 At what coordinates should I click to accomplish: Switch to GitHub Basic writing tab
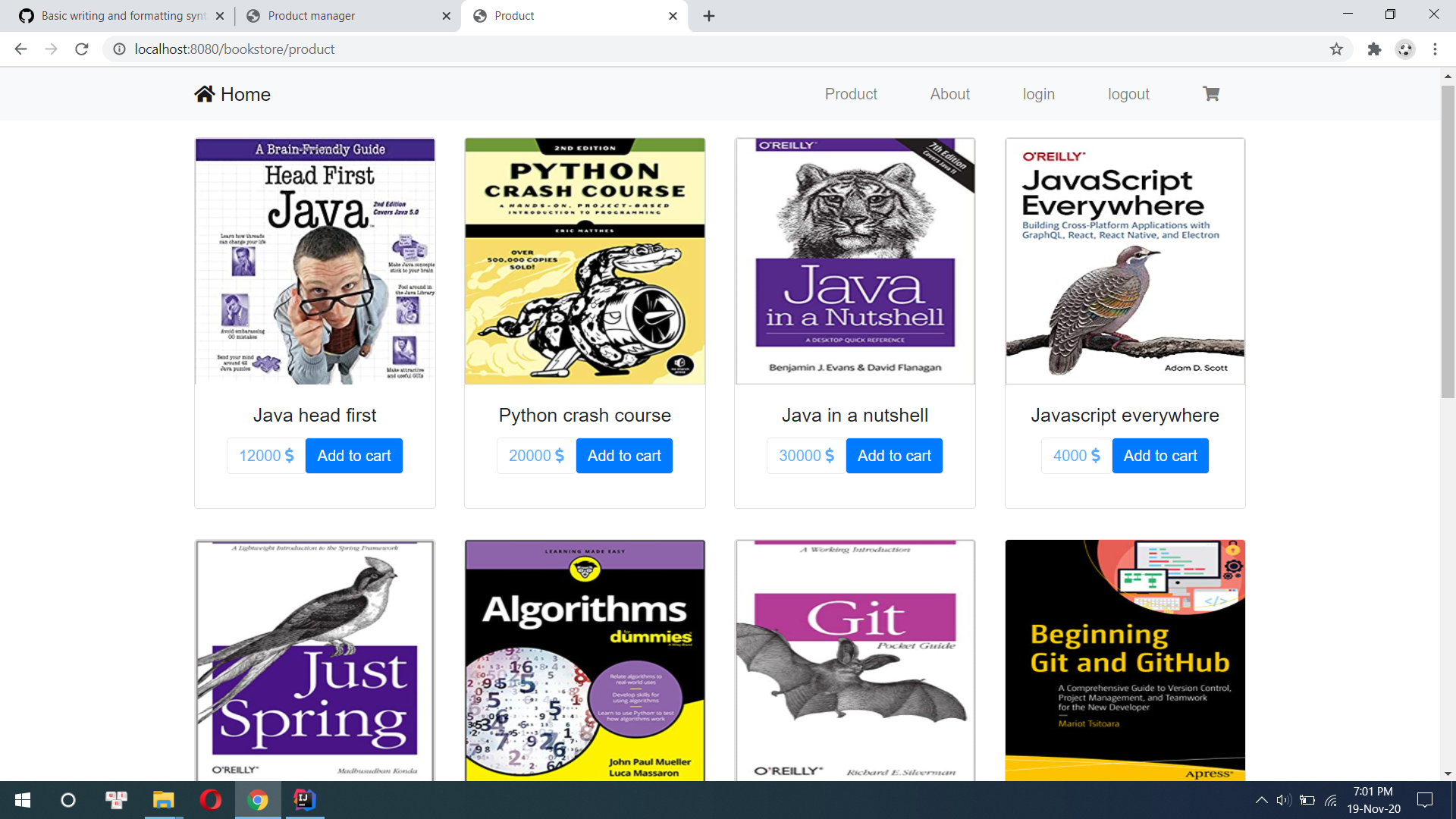[x=123, y=16]
